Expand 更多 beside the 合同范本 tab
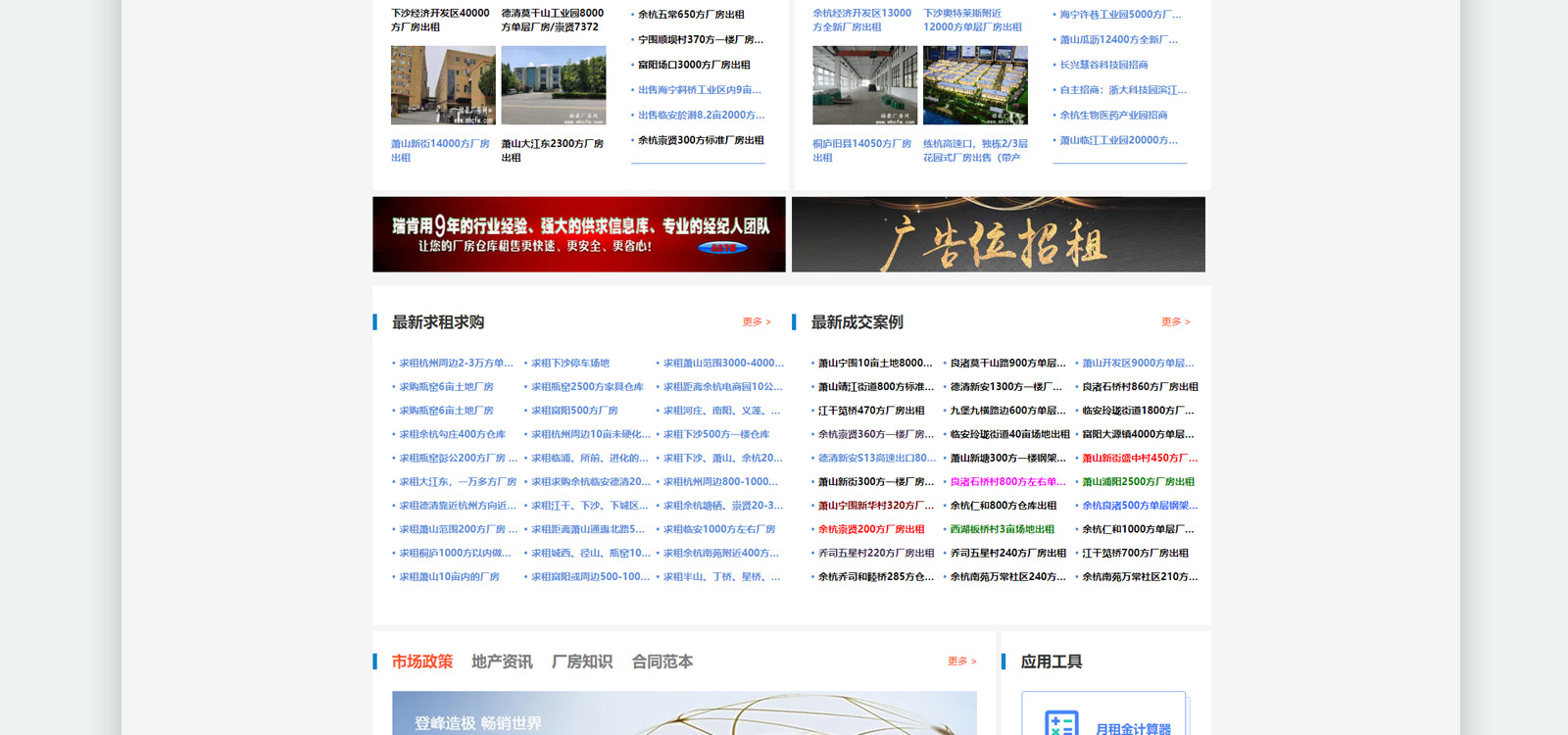The height and width of the screenshot is (735, 1568). click(x=961, y=661)
